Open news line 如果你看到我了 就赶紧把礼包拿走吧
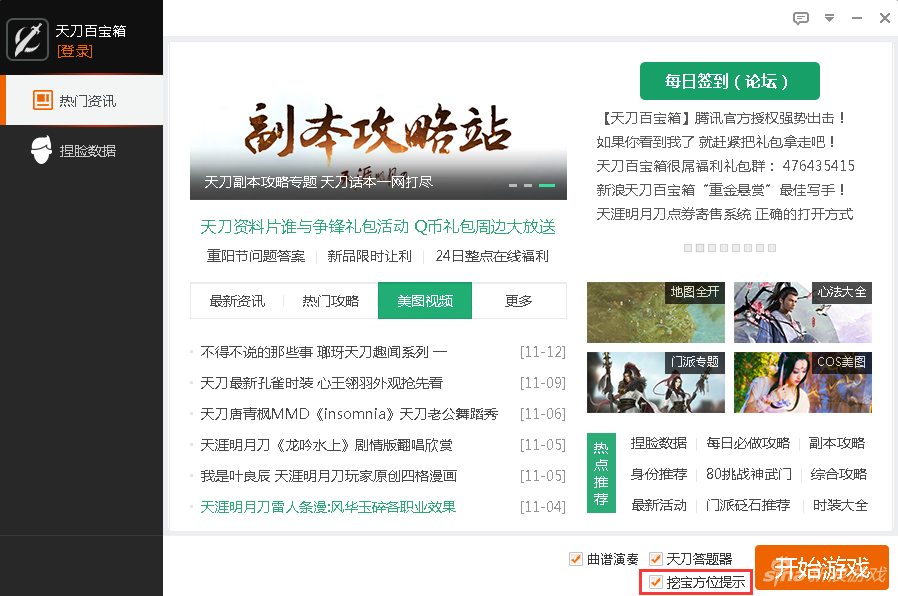Image resolution: width=898 pixels, height=596 pixels. click(716, 142)
